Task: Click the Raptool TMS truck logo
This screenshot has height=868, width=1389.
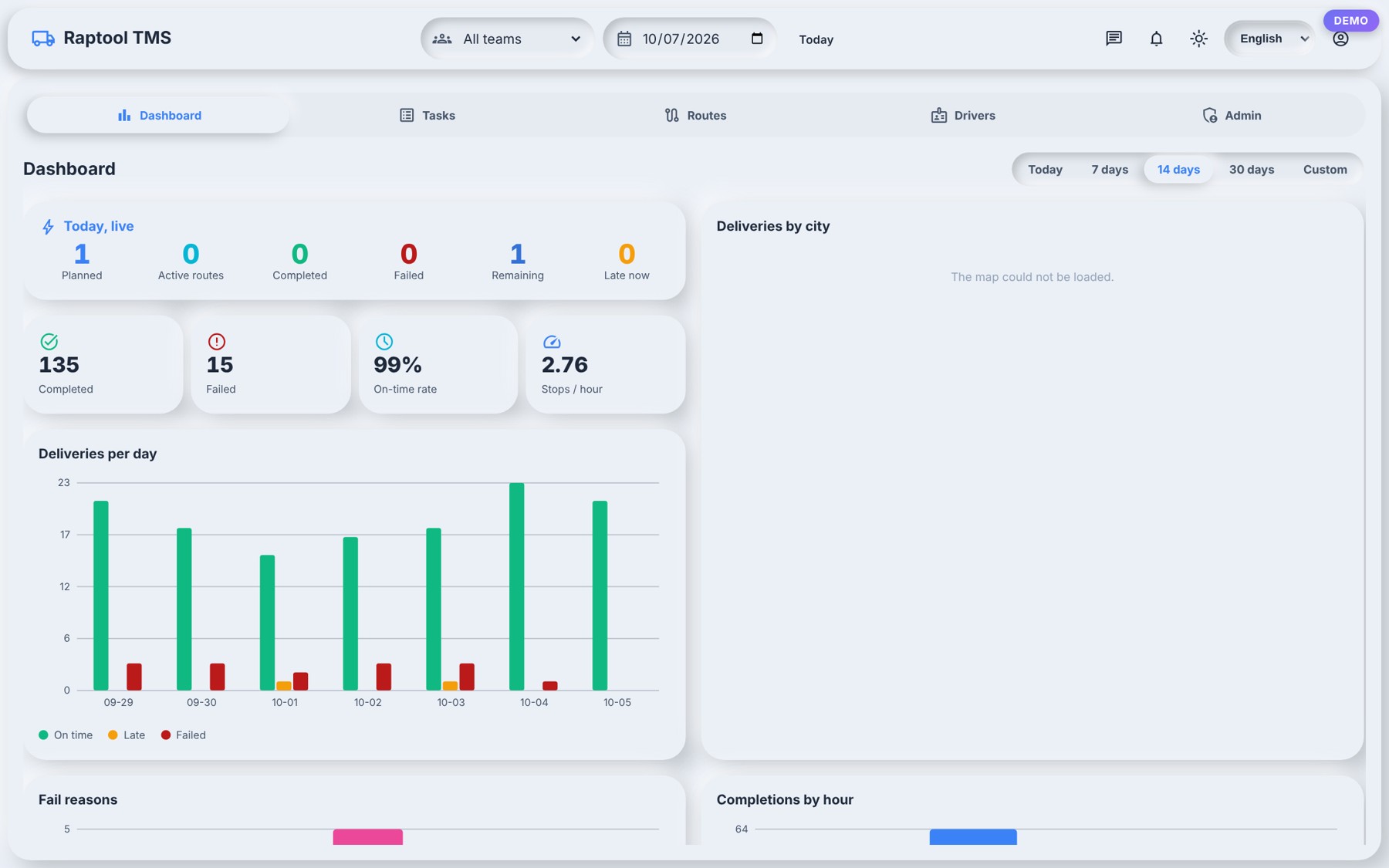Action: point(43,38)
